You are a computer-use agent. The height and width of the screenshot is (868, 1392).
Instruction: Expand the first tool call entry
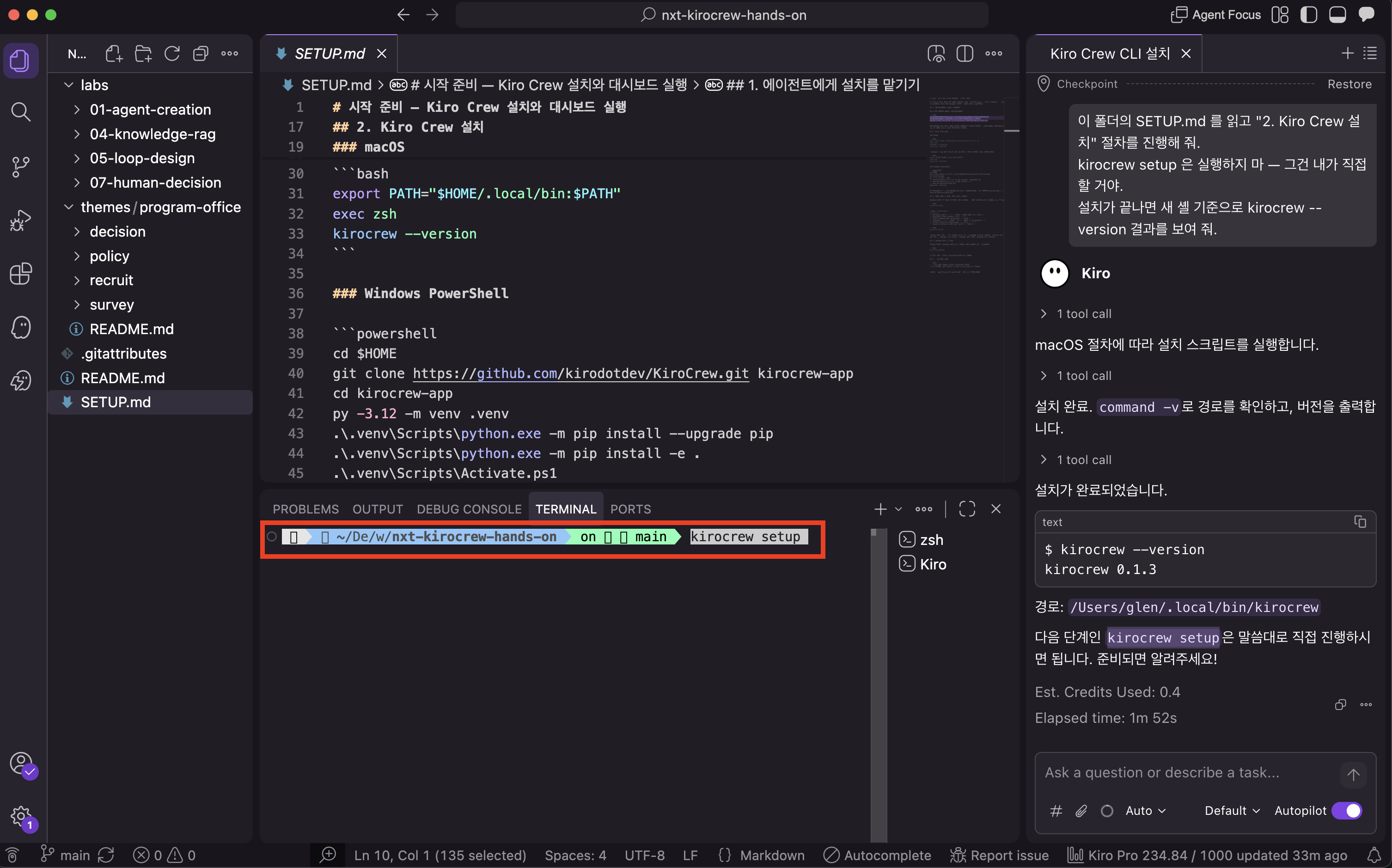pos(1076,313)
